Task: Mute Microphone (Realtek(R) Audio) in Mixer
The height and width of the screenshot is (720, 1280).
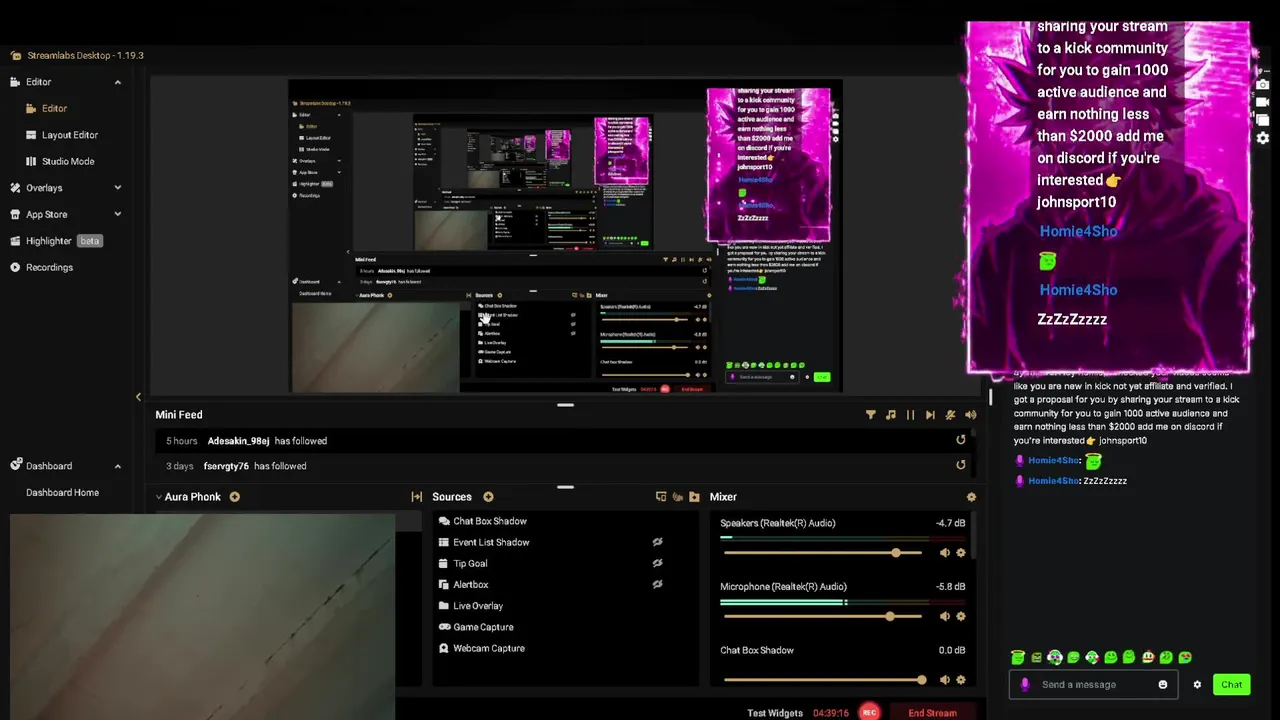Action: point(944,617)
